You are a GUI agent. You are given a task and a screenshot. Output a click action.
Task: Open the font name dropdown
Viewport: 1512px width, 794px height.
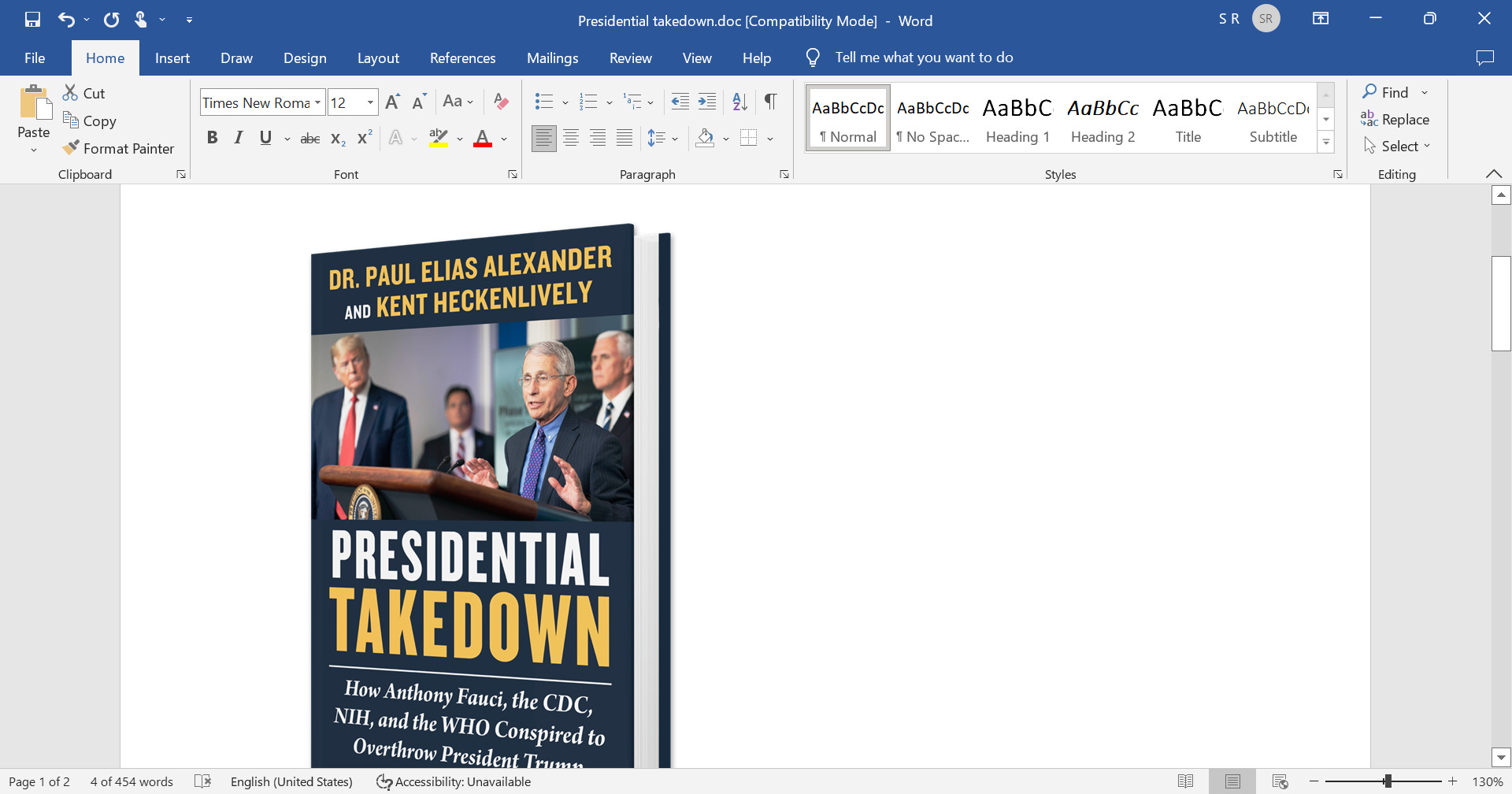[x=317, y=102]
